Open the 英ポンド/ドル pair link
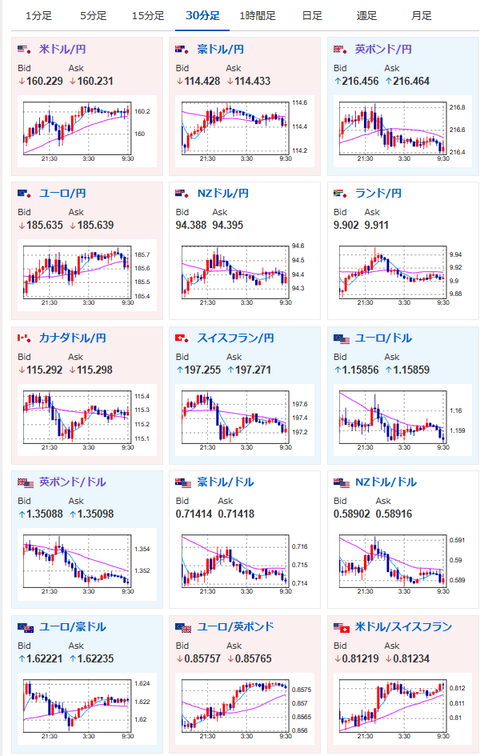 [72, 482]
